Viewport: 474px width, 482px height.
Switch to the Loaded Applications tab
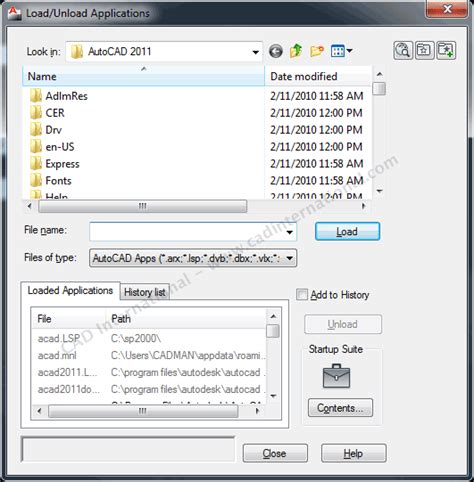[x=70, y=291]
